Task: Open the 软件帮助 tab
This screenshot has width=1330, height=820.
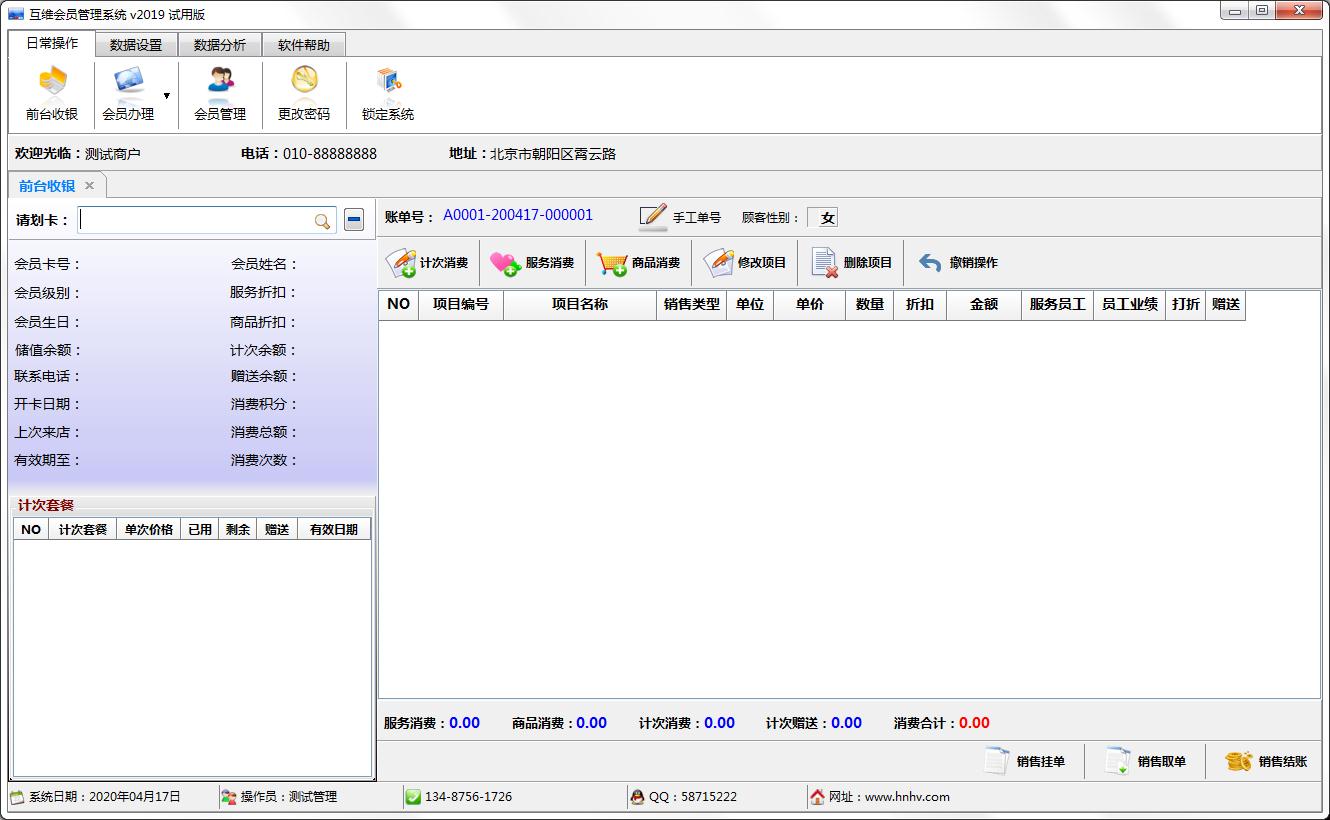Action: pyautogui.click(x=304, y=45)
